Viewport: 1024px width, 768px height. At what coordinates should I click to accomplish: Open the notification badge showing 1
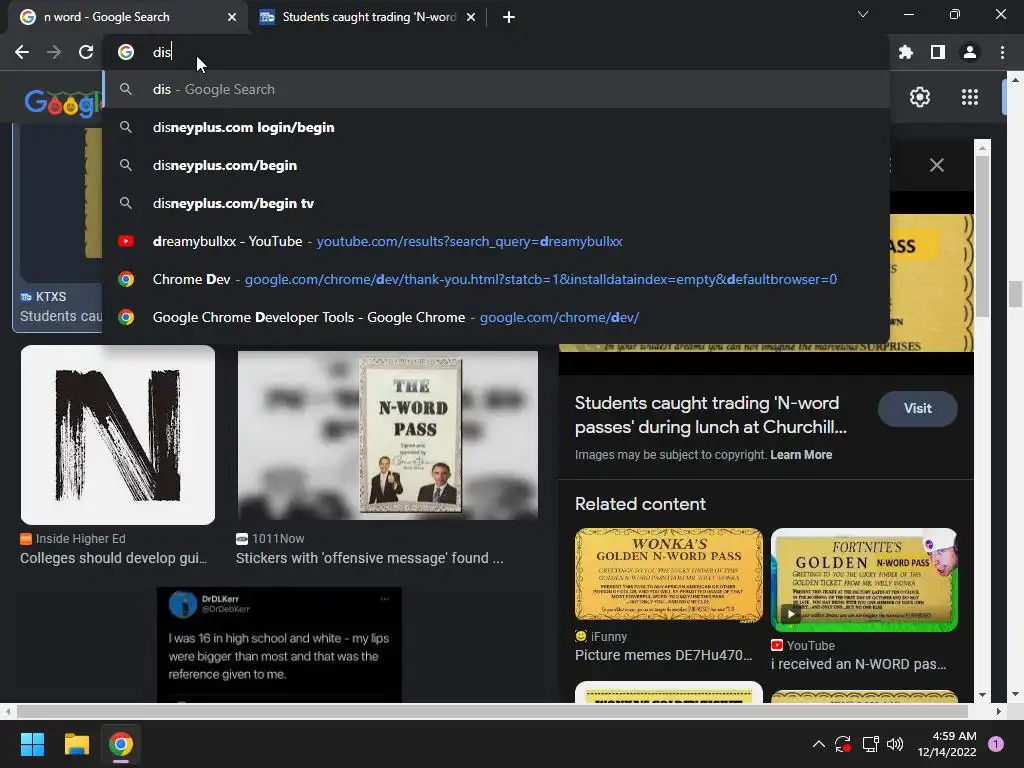tap(996, 744)
